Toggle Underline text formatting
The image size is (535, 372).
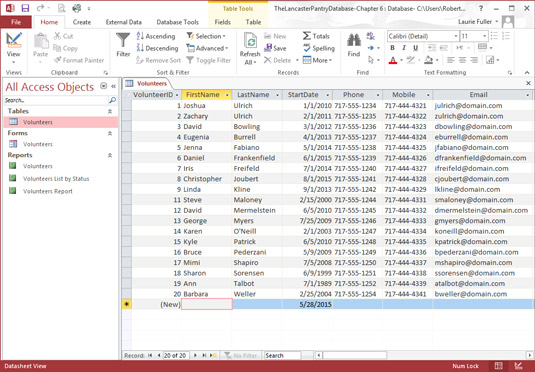pos(415,48)
